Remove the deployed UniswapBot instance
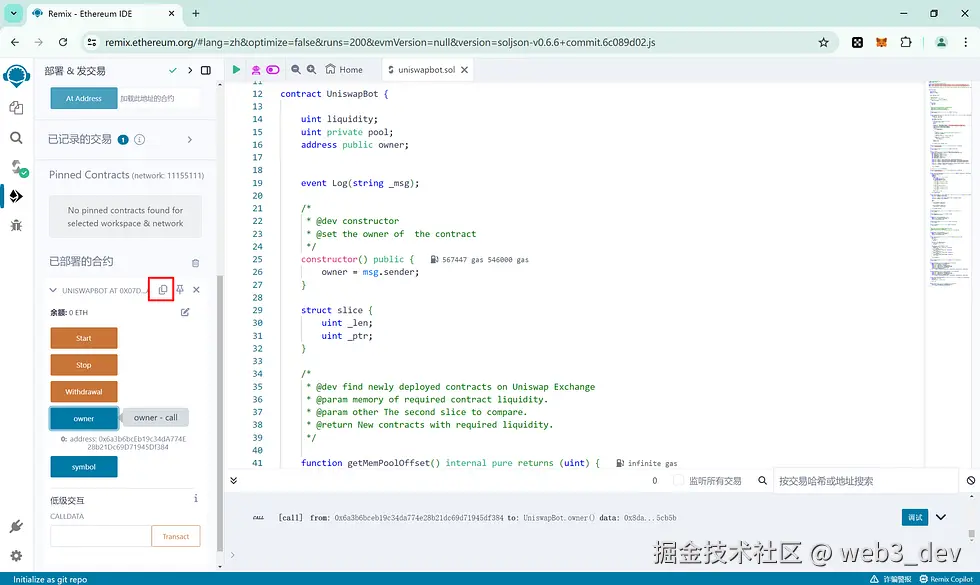 196,289
